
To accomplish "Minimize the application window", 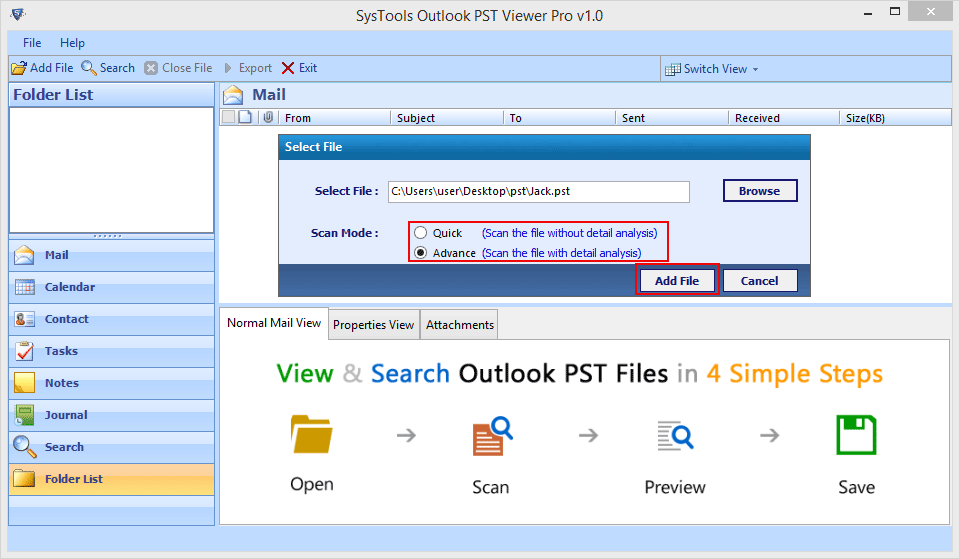I will [x=868, y=12].
